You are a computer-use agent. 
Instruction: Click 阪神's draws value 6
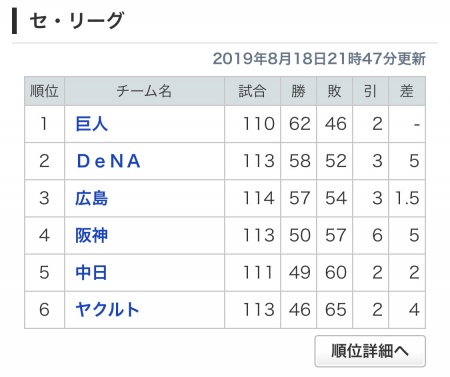coord(377,235)
